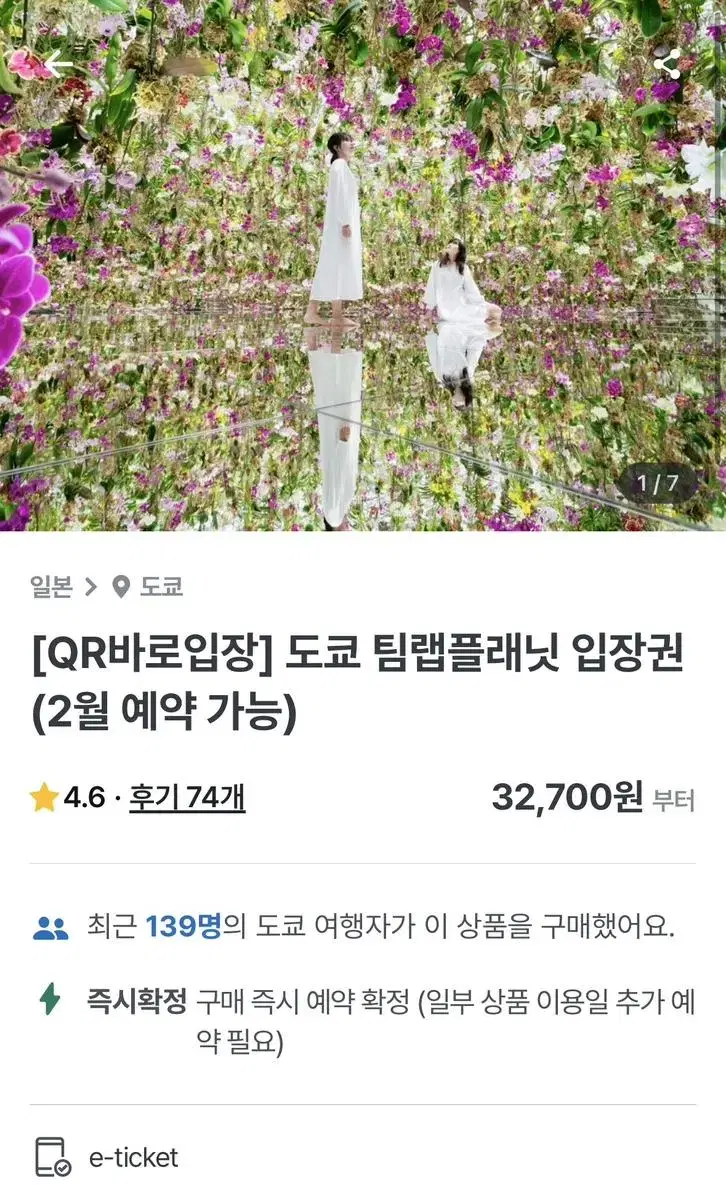Open the 후기 74개 reviews link
This screenshot has width=726, height=1200.
[x=187, y=798]
